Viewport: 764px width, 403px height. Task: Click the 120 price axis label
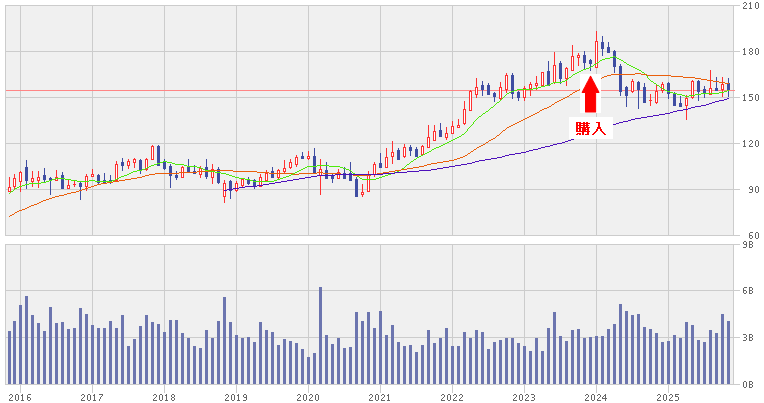pyautogui.click(x=748, y=144)
